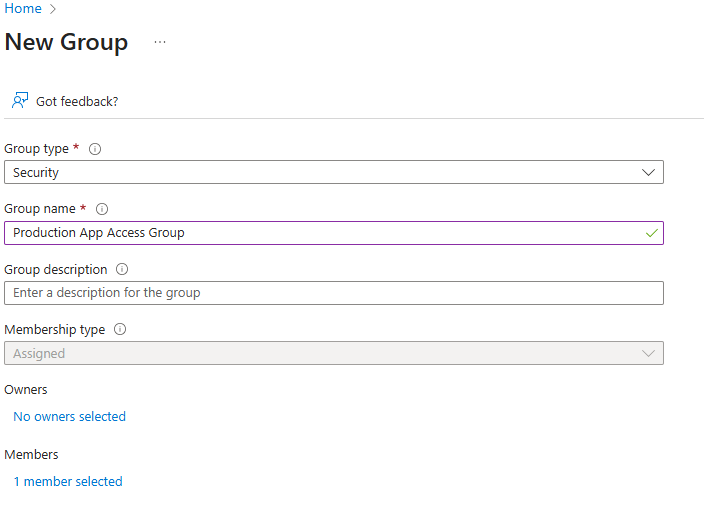The image size is (704, 506).
Task: Click the chevron arrow in Group type field
Action: (x=649, y=172)
